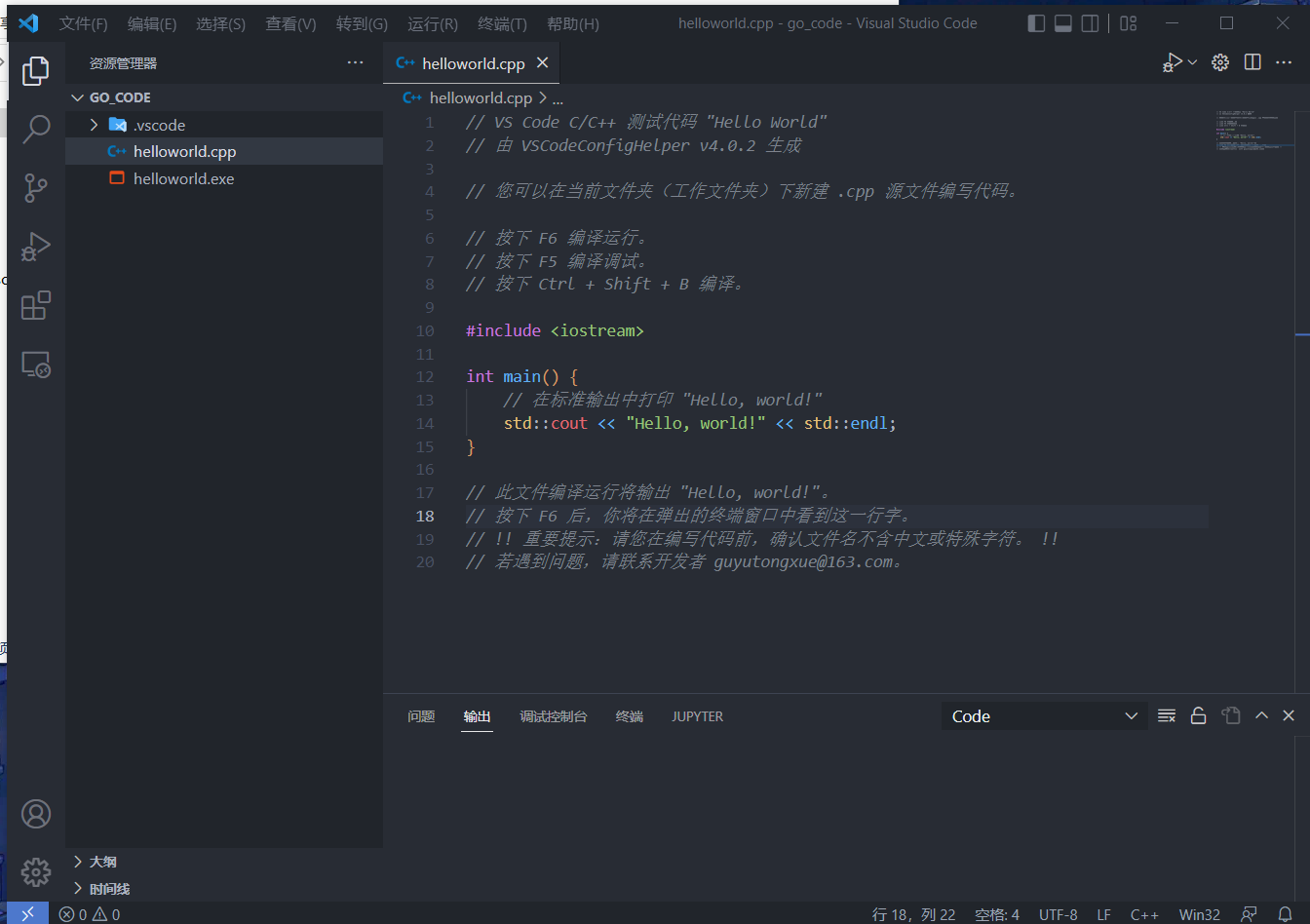Click the code minimap preview
This screenshot has width=1310, height=924.
(x=1252, y=130)
